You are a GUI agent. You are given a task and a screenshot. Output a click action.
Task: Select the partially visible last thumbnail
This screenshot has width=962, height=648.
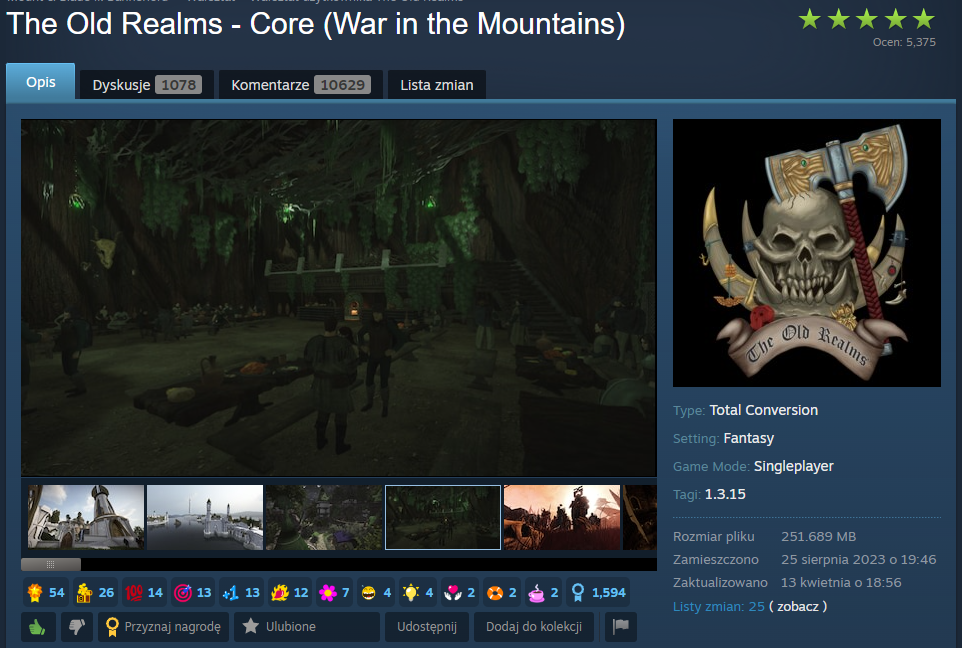click(640, 517)
